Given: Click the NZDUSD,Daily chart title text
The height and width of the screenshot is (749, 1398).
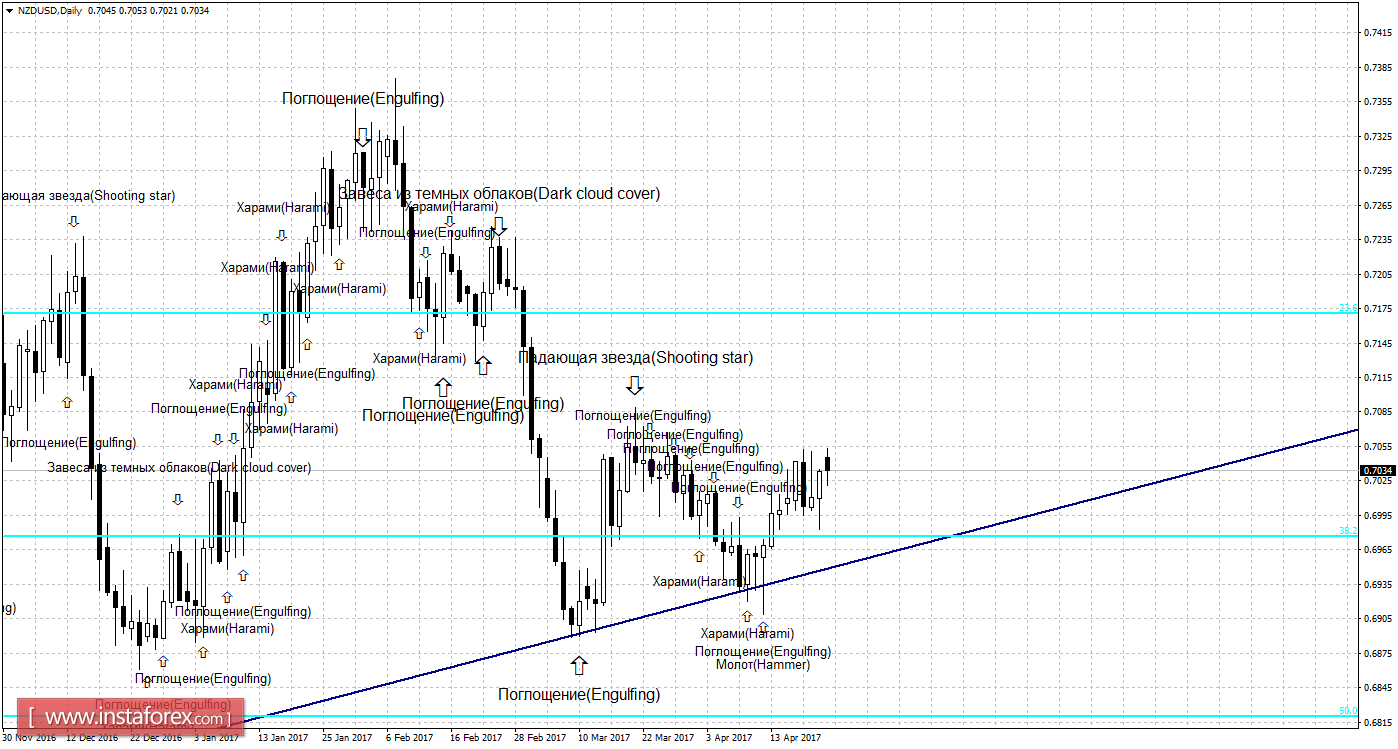Looking at the screenshot, I should [x=50, y=10].
